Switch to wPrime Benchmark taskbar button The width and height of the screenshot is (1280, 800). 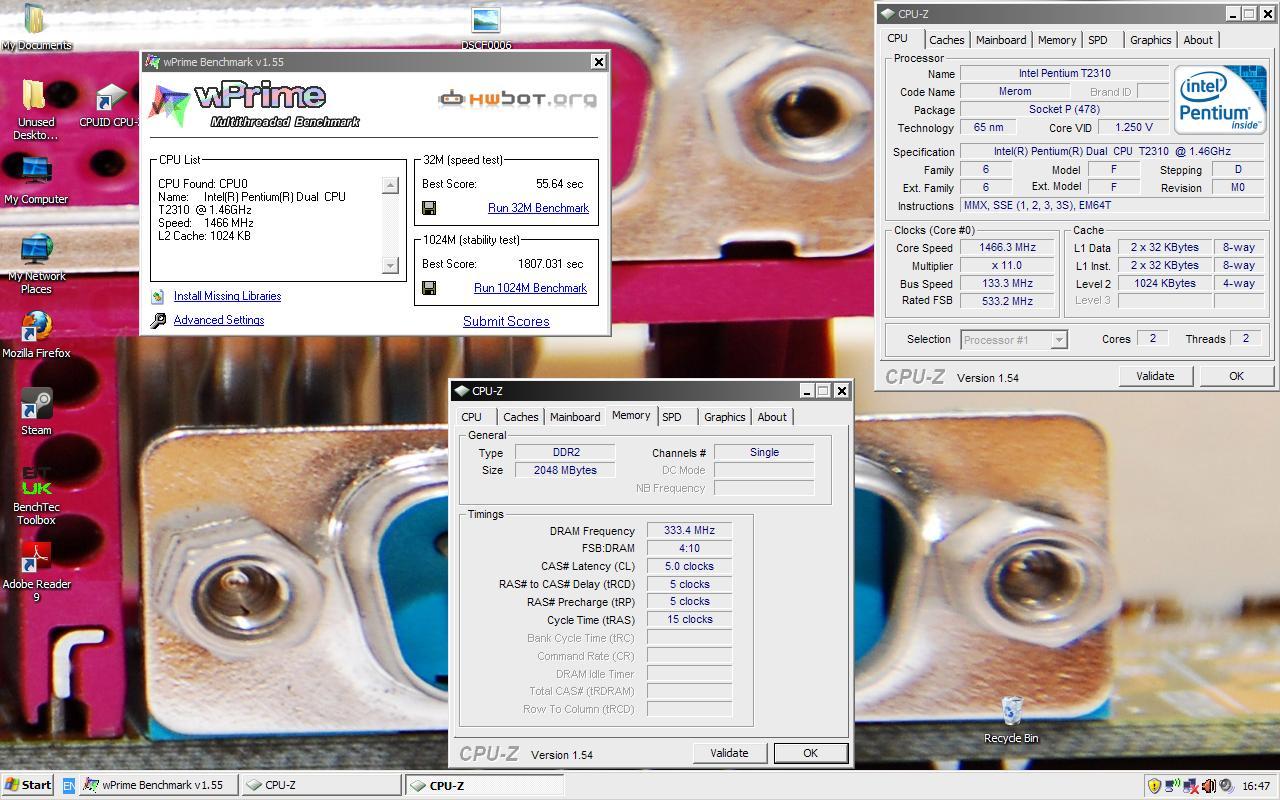[159, 785]
